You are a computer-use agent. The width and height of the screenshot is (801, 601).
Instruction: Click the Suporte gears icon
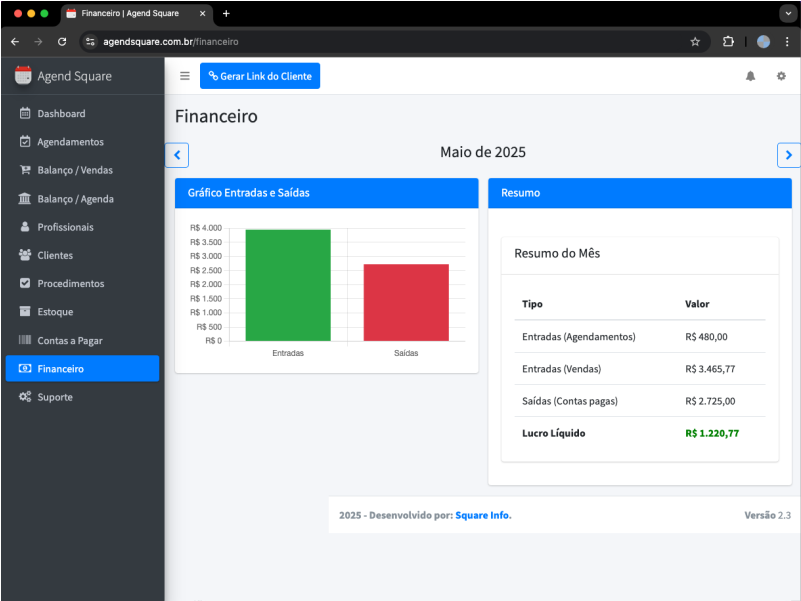25,397
